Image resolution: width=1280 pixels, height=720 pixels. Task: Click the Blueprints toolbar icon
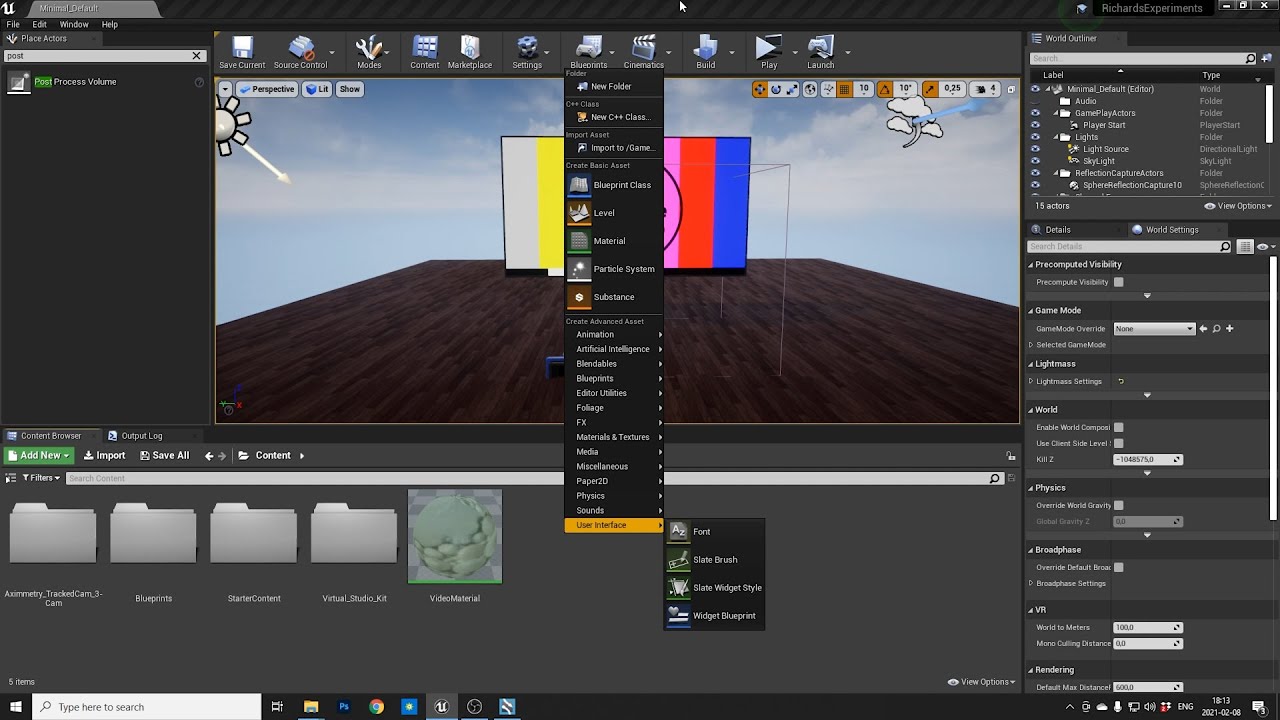tap(588, 52)
